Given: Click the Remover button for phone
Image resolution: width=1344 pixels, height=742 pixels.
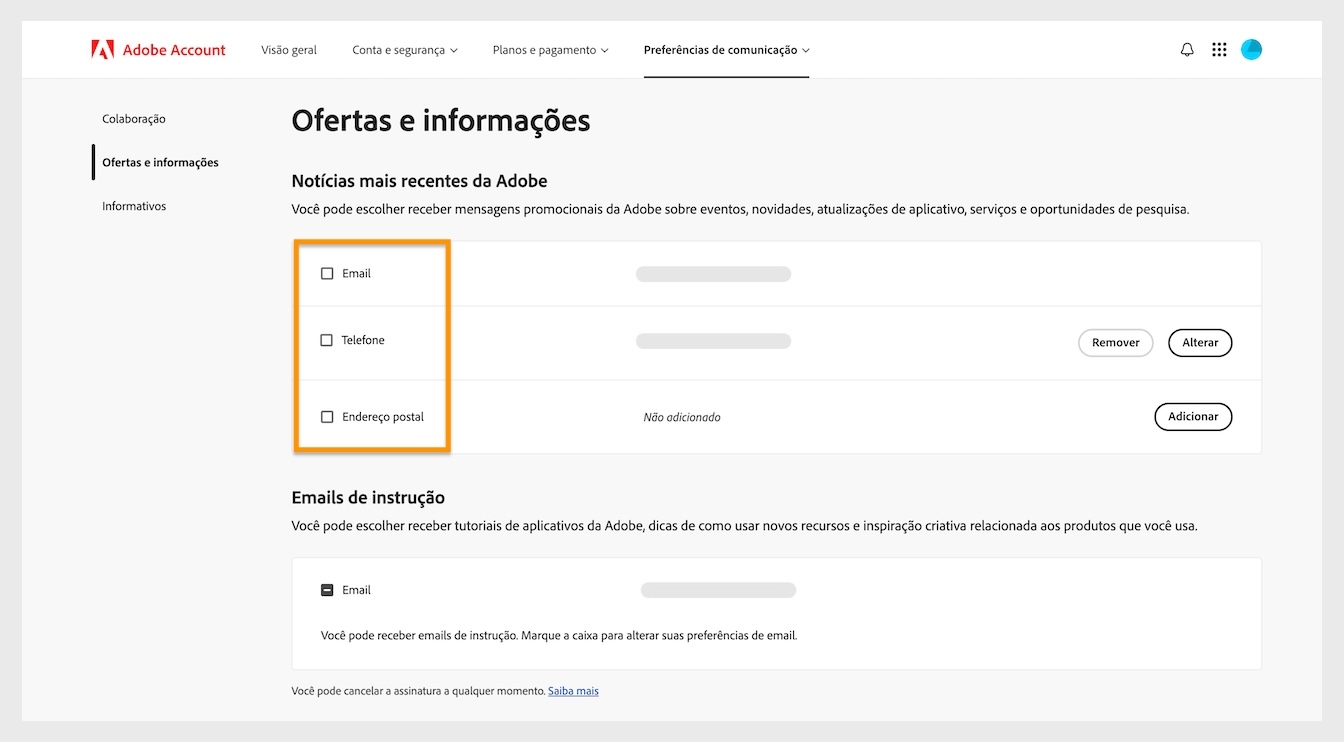Looking at the screenshot, I should [1115, 342].
